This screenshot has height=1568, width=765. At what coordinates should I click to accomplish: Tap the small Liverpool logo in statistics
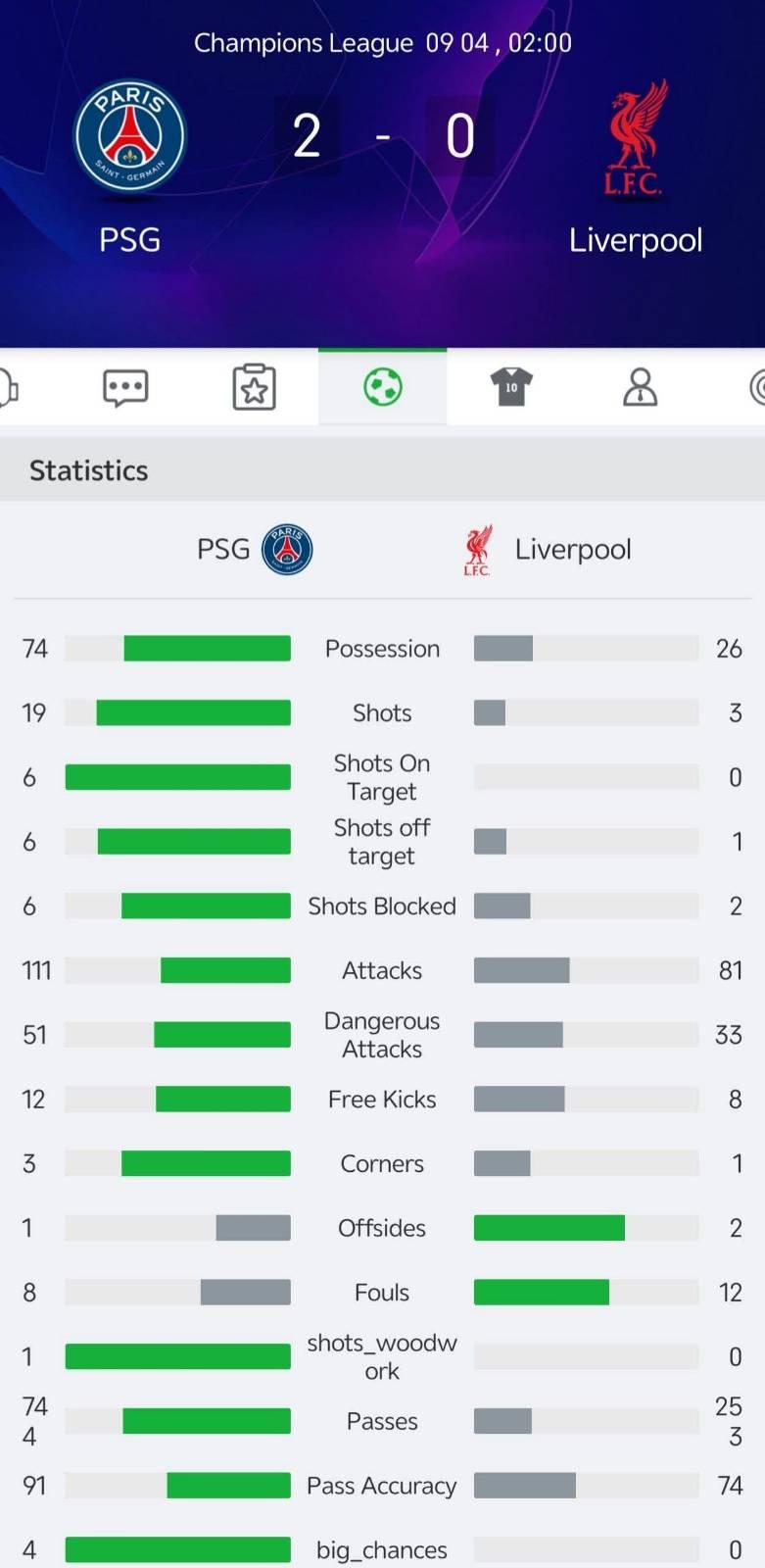[x=478, y=550]
